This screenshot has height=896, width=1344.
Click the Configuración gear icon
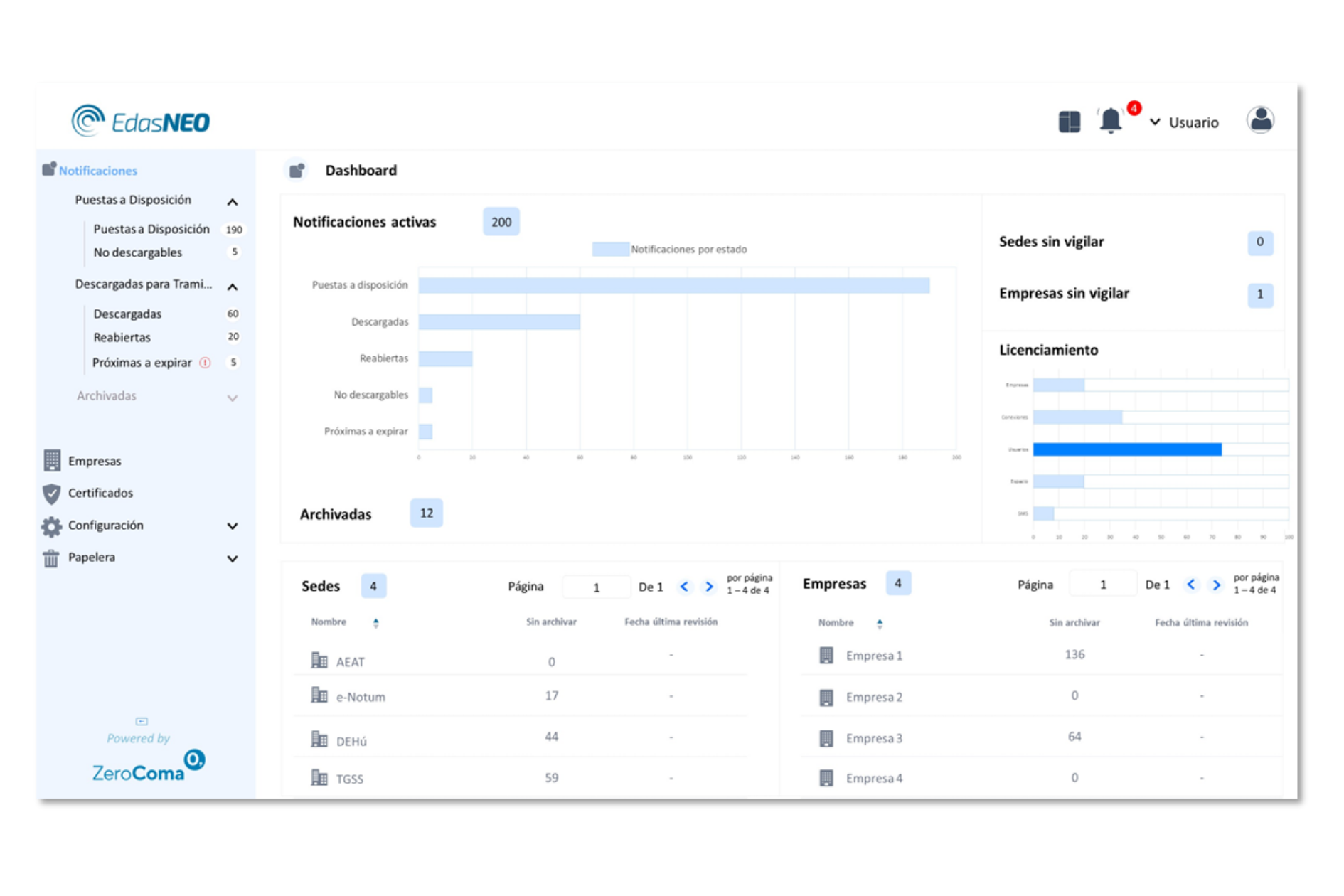(52, 526)
